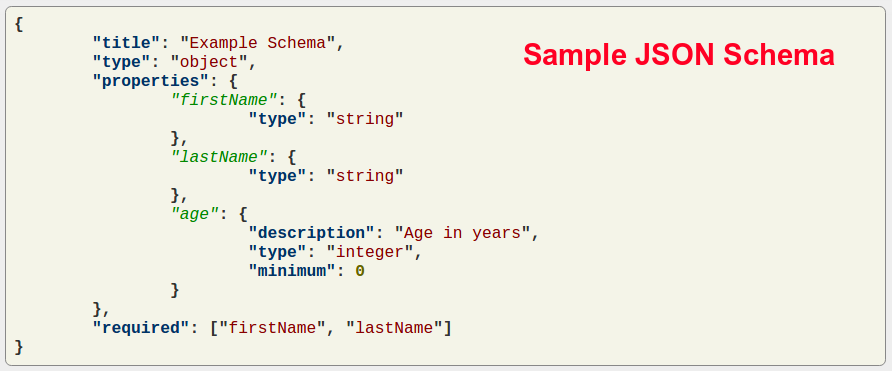Click the "minimum" key
Image resolution: width=892 pixels, height=371 pixels.
[292, 271]
